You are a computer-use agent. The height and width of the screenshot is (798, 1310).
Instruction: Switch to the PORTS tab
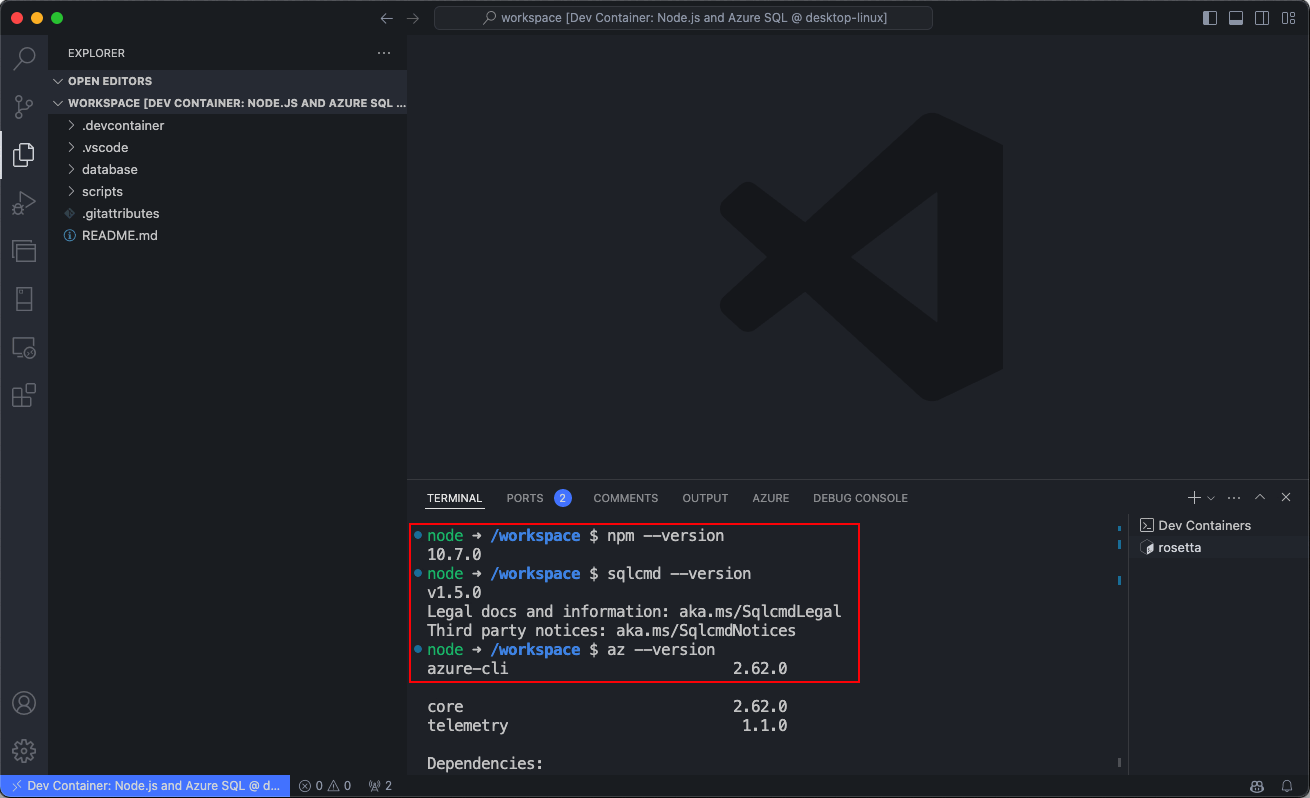tap(523, 498)
